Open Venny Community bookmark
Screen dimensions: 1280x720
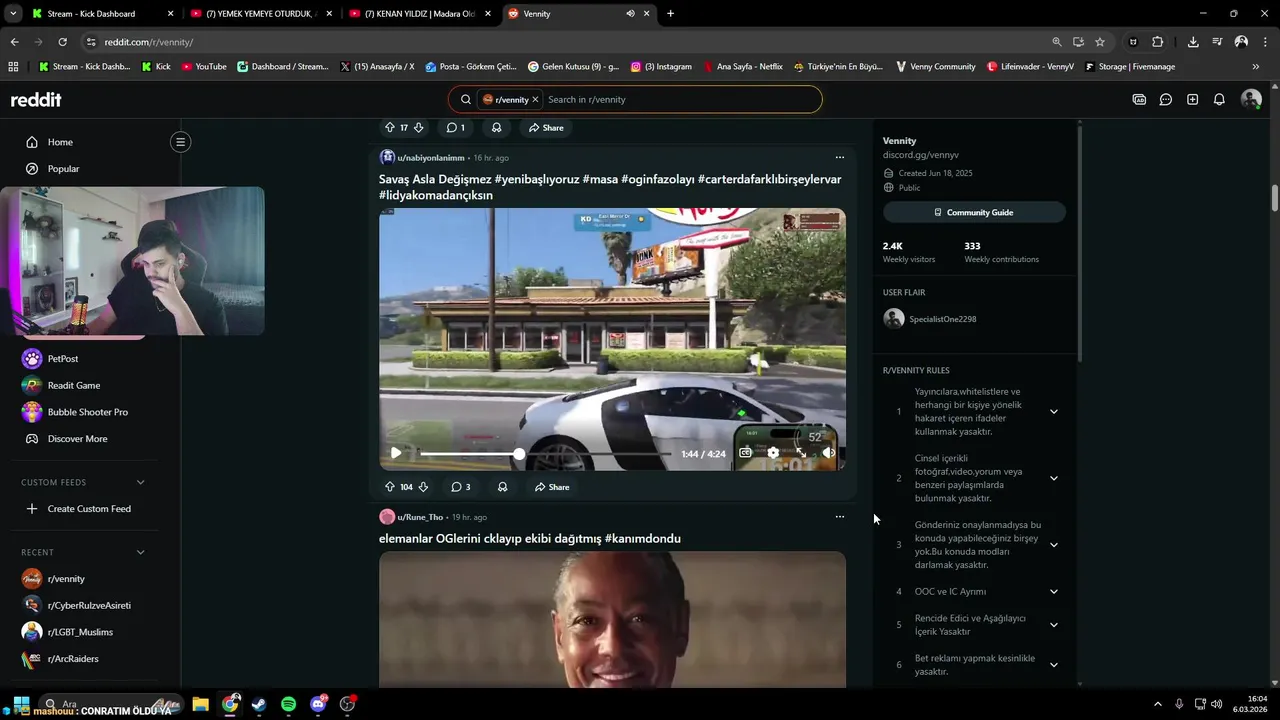(936, 67)
